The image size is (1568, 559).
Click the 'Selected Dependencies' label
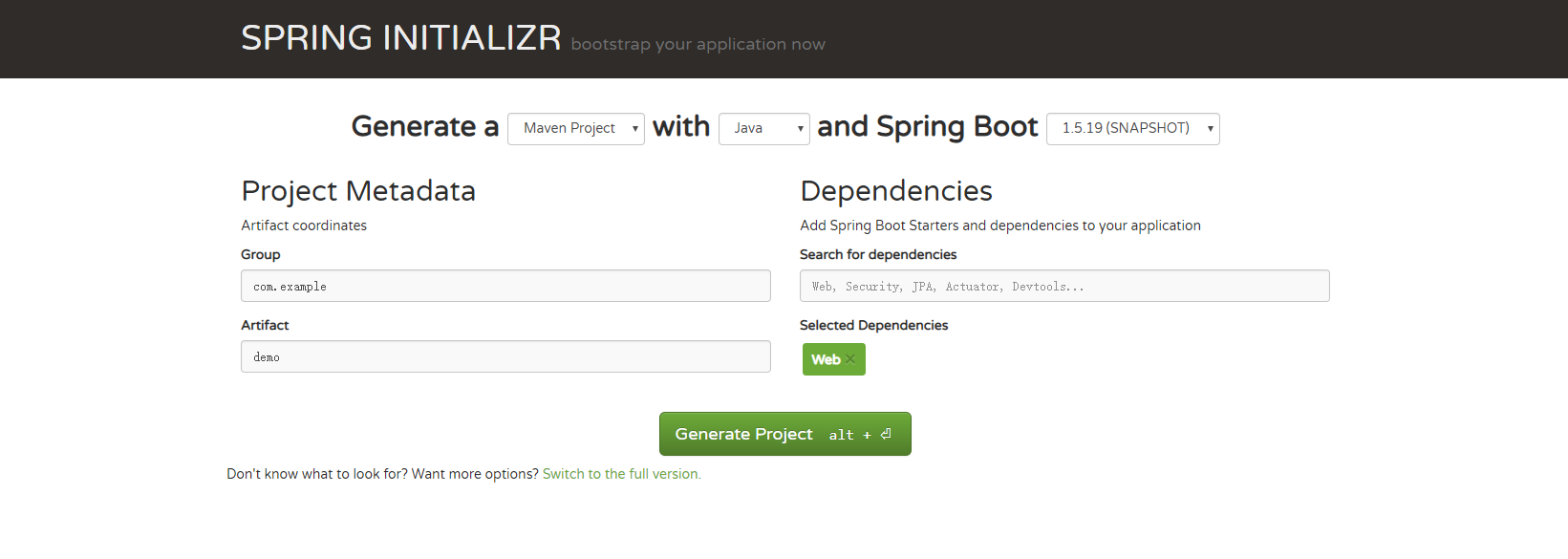874,325
